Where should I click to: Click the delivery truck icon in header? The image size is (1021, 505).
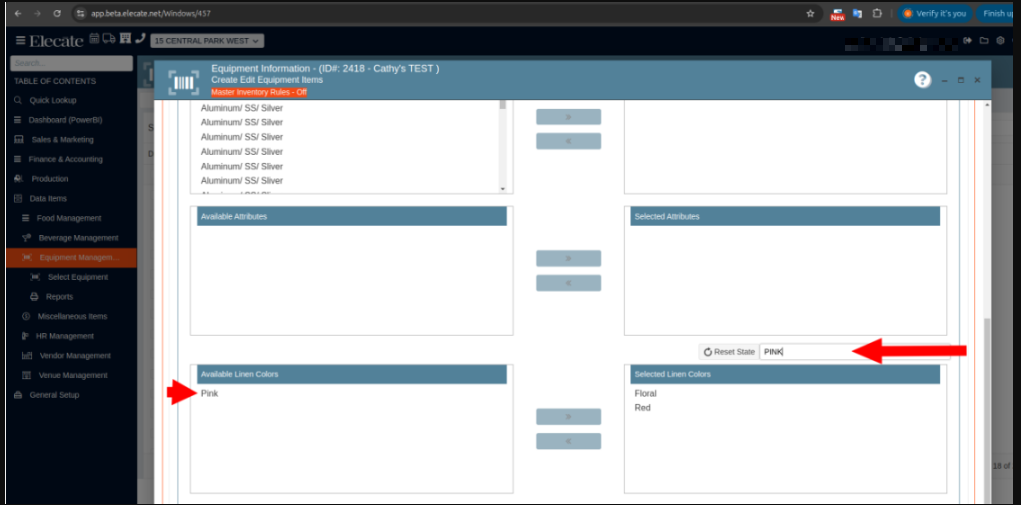click(x=109, y=39)
